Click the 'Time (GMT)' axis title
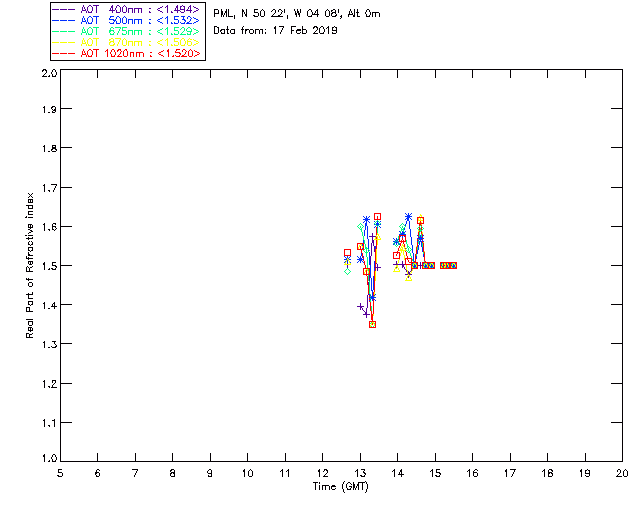640x512 pixels. click(x=340, y=486)
